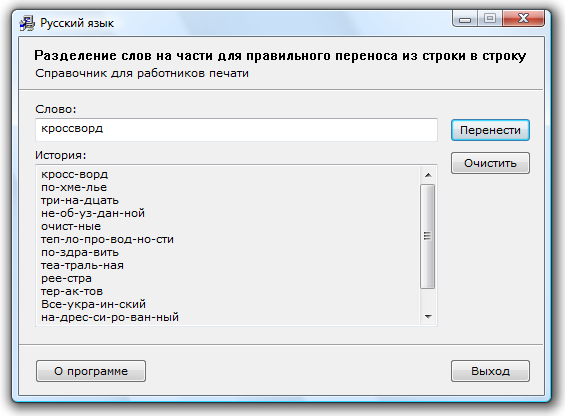
Task: Click the Перенести button
Action: 490,130
